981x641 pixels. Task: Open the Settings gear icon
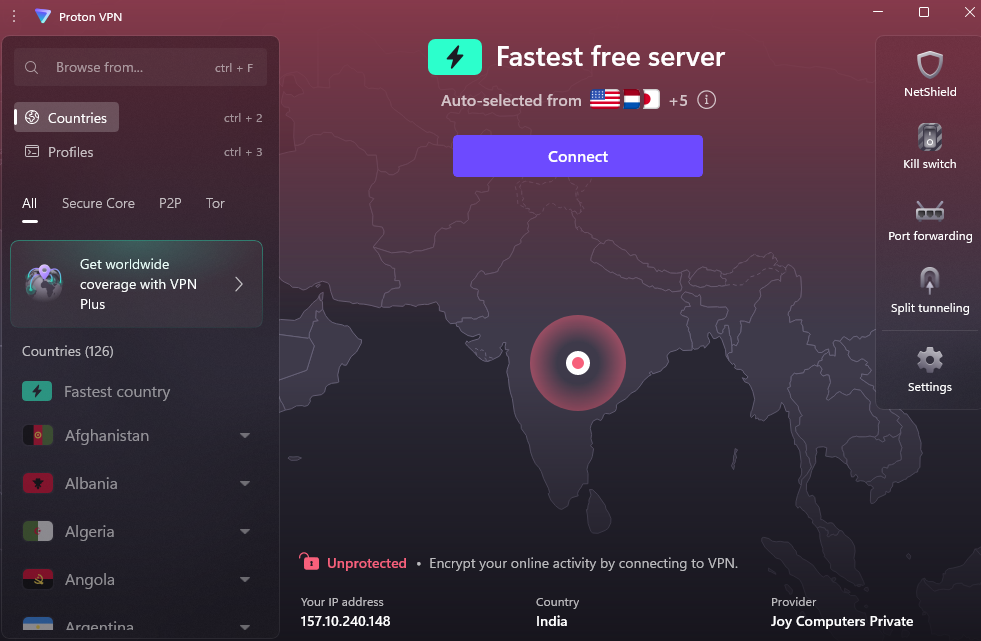[930, 360]
